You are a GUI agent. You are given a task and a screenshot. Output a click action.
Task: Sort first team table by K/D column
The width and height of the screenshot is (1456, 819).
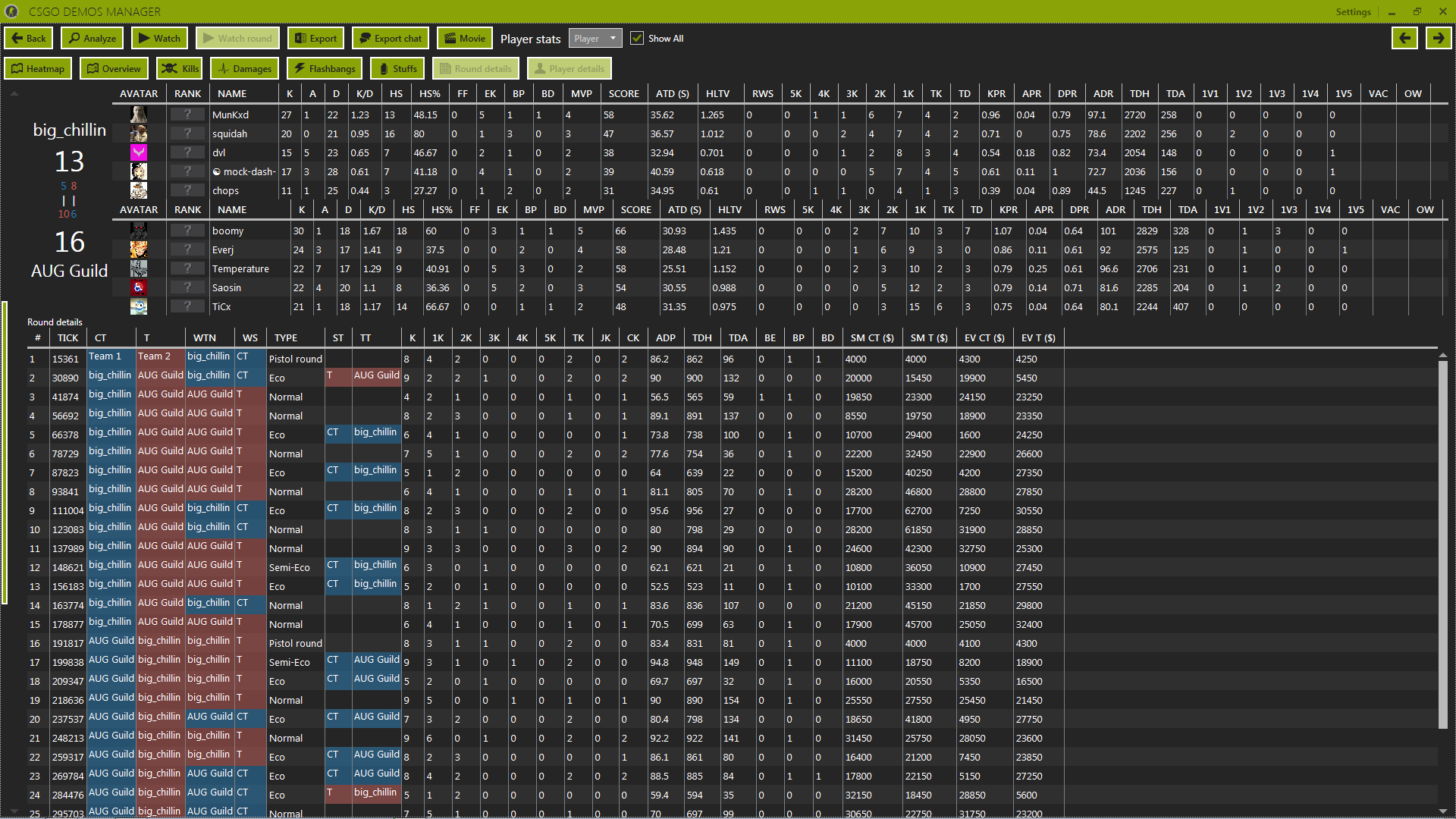point(364,94)
